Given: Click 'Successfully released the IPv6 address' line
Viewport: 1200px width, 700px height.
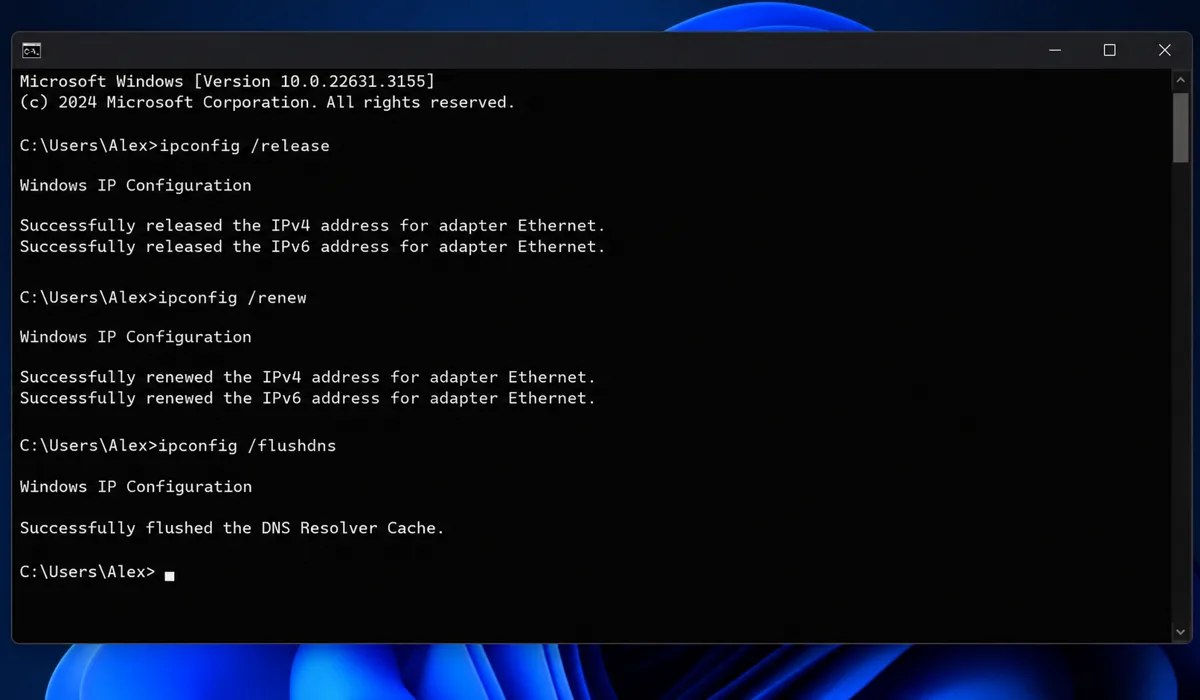Looking at the screenshot, I should coord(313,246).
